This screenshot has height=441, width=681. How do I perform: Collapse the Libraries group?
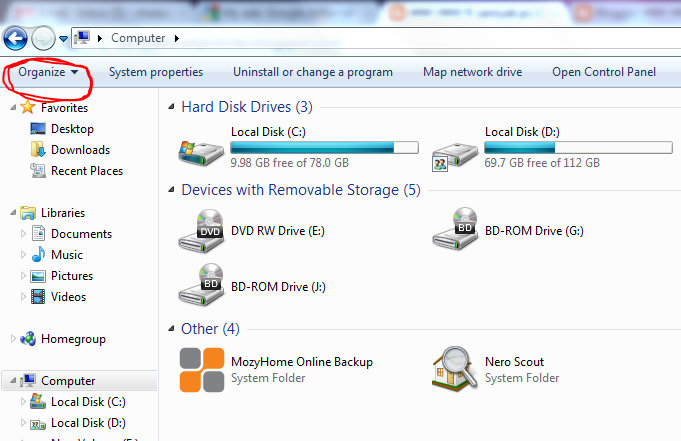pyautogui.click(x=13, y=212)
